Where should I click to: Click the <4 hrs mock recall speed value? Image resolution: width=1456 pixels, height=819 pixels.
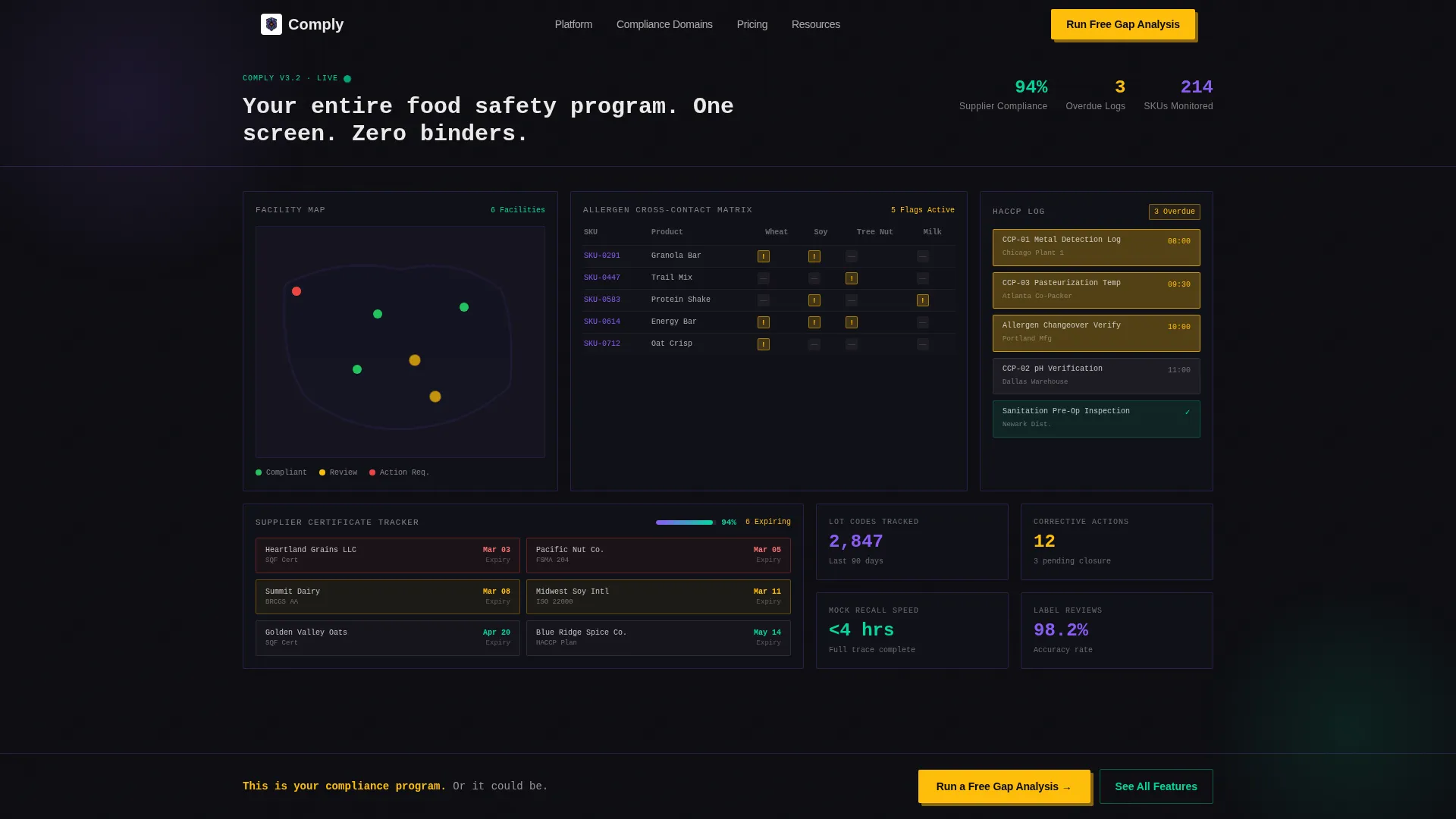861,630
